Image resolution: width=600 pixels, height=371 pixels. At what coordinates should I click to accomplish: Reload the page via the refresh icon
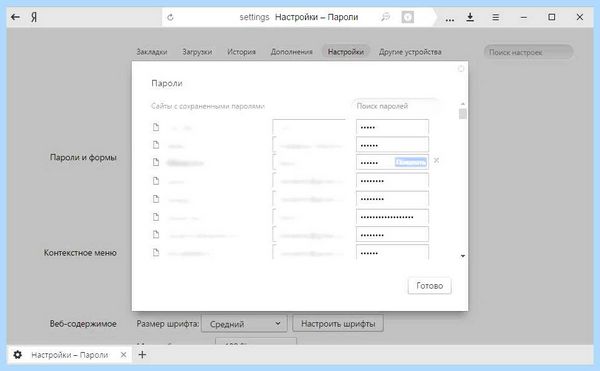171,17
